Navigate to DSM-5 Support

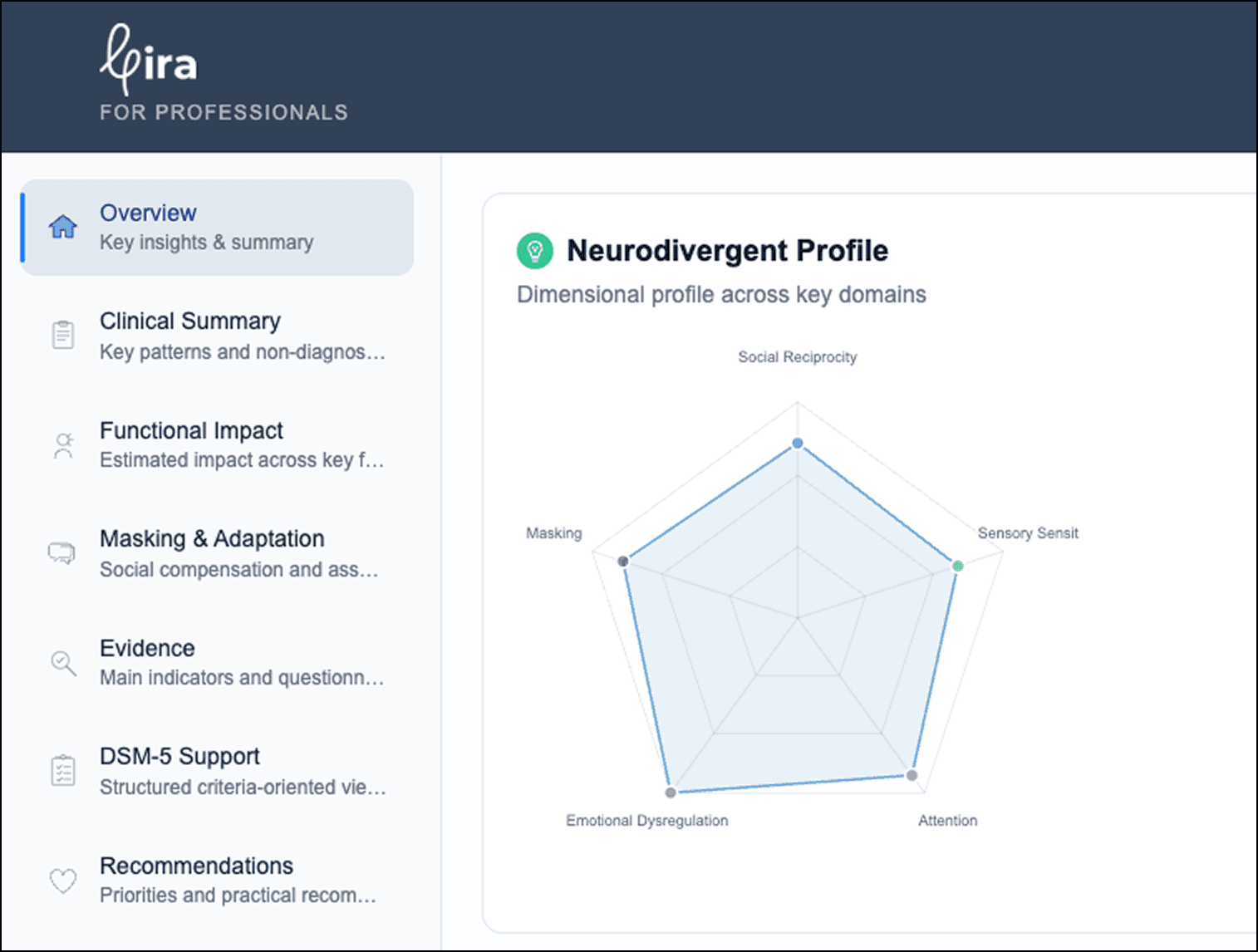pyautogui.click(x=179, y=757)
